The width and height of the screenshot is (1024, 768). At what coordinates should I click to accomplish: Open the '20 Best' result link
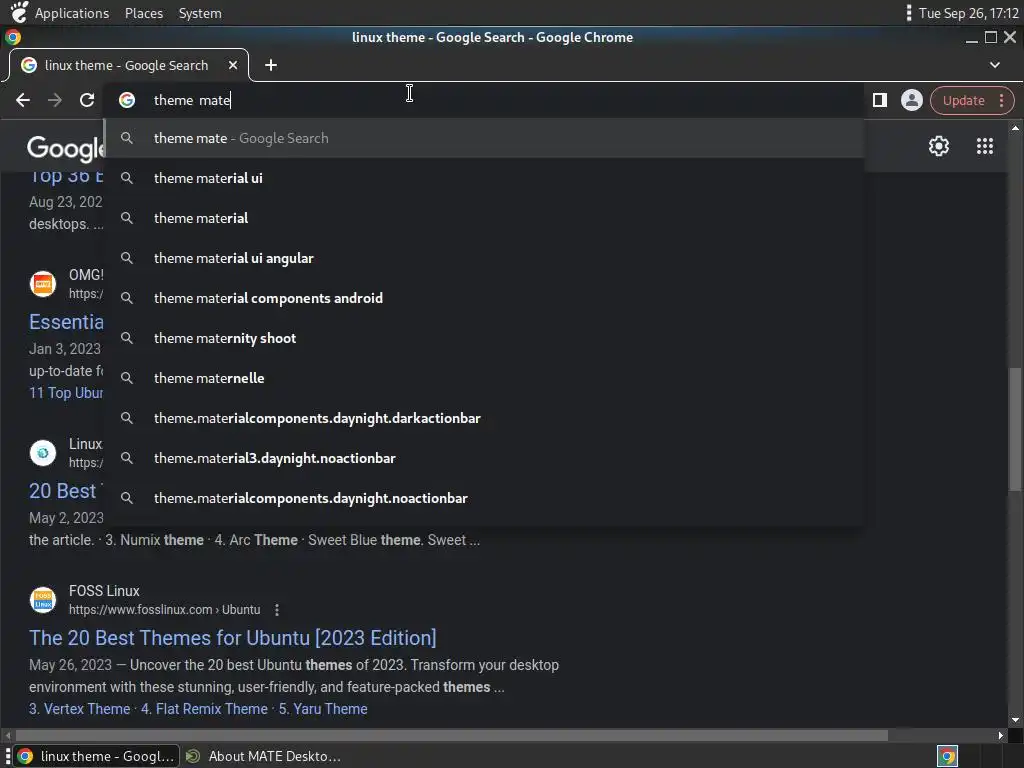[63, 490]
